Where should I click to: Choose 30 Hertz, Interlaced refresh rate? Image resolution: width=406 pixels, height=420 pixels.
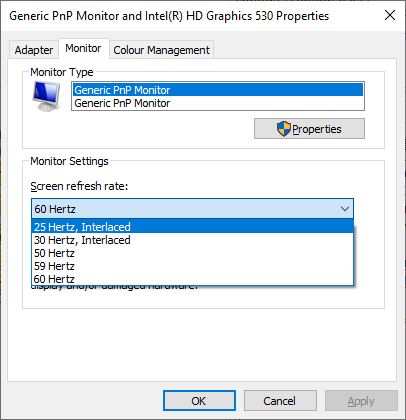[192, 240]
